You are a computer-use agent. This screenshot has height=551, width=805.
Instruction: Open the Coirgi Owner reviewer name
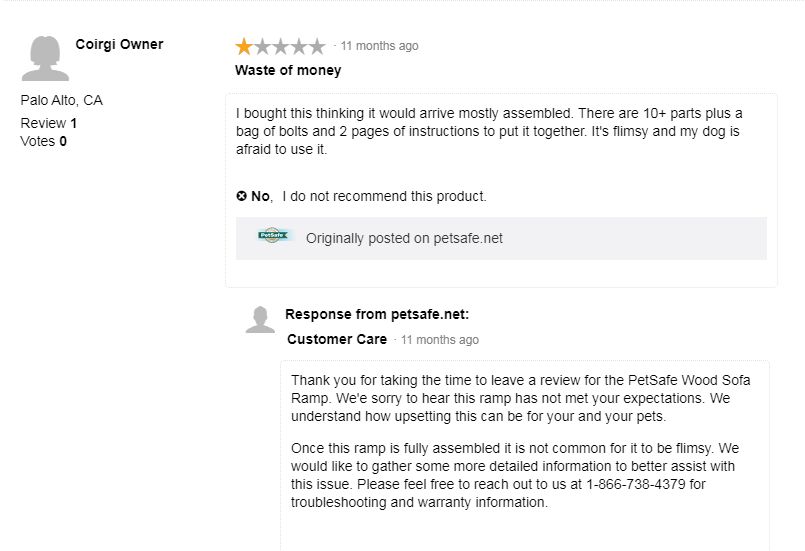click(x=119, y=45)
